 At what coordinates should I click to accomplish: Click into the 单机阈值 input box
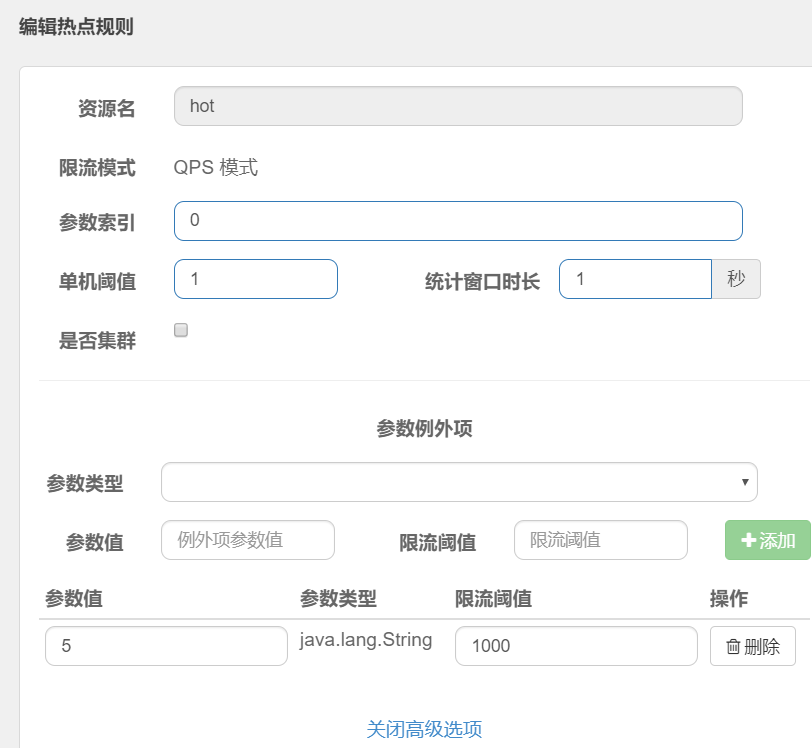[x=256, y=279]
